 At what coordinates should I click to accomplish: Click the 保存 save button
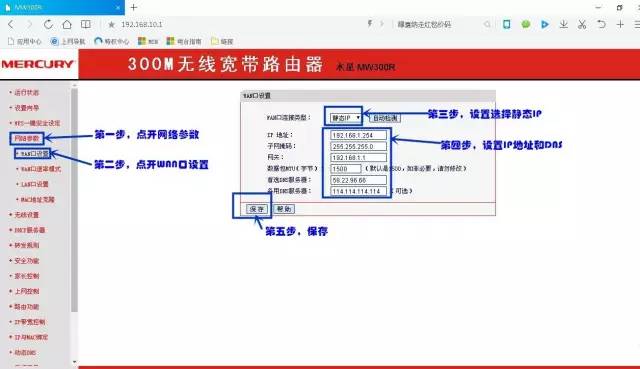tap(257, 209)
